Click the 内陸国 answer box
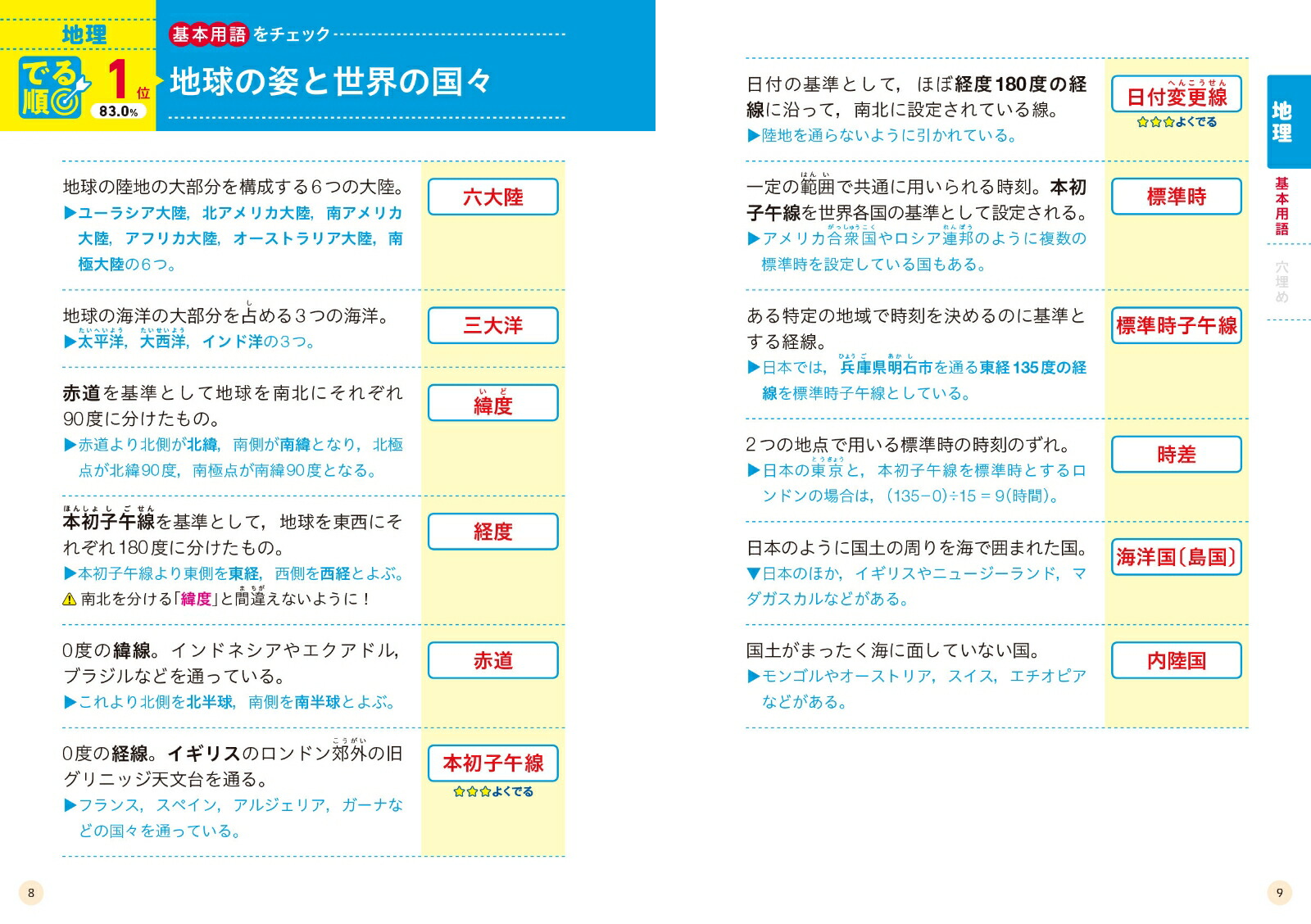Viewport: 1311px width, 924px height. pyautogui.click(x=1177, y=660)
